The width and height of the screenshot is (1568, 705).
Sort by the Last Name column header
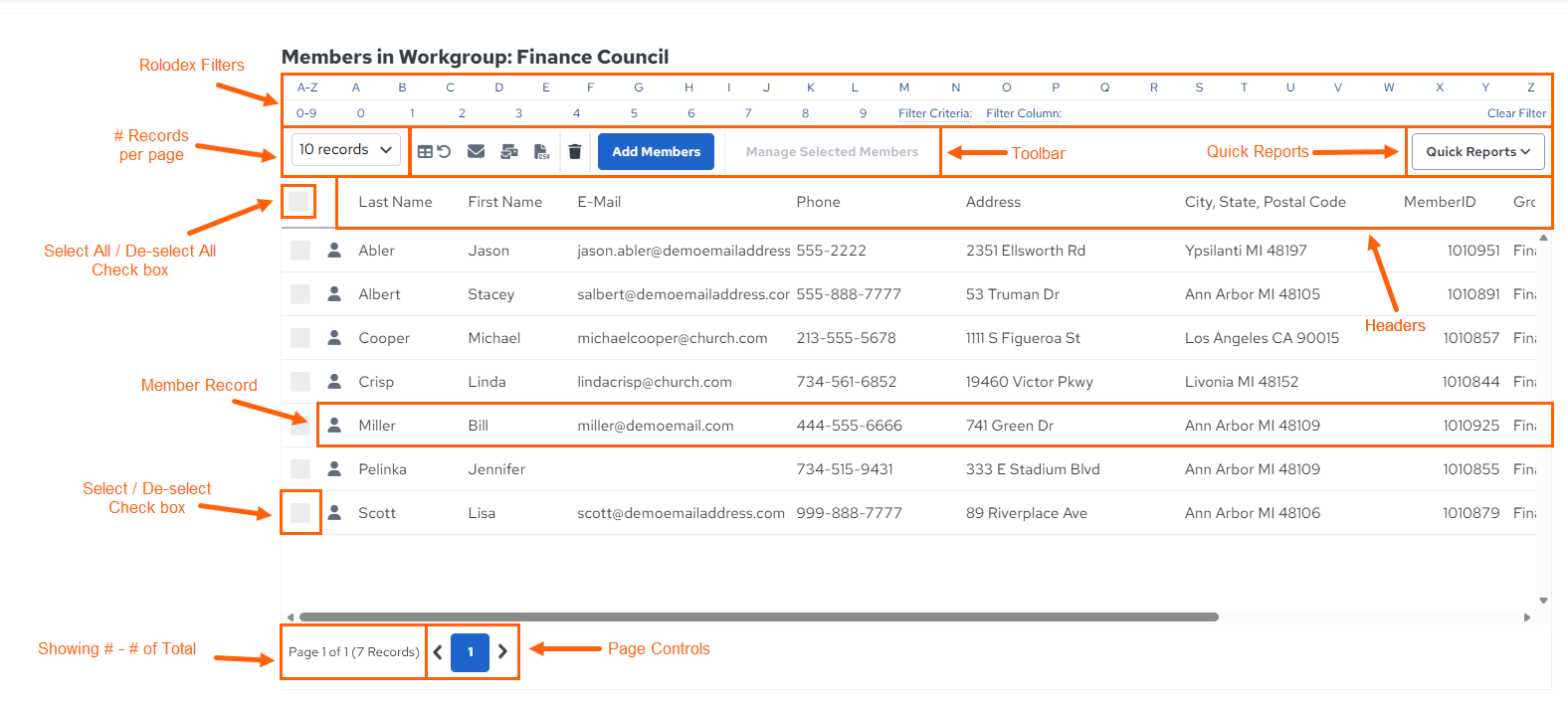[395, 202]
